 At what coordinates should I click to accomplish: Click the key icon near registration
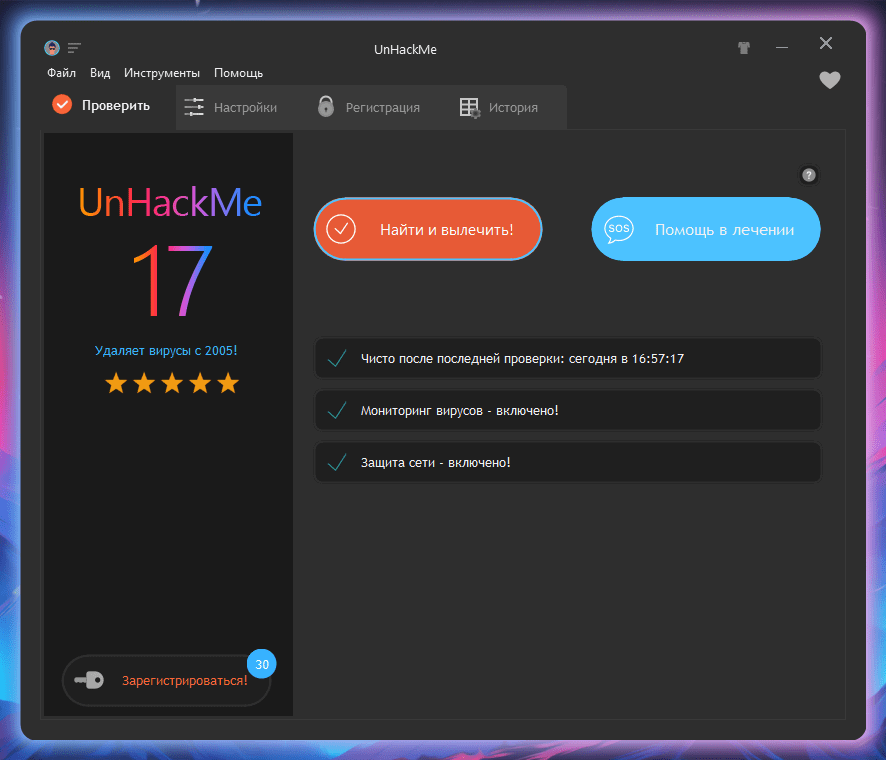89,680
